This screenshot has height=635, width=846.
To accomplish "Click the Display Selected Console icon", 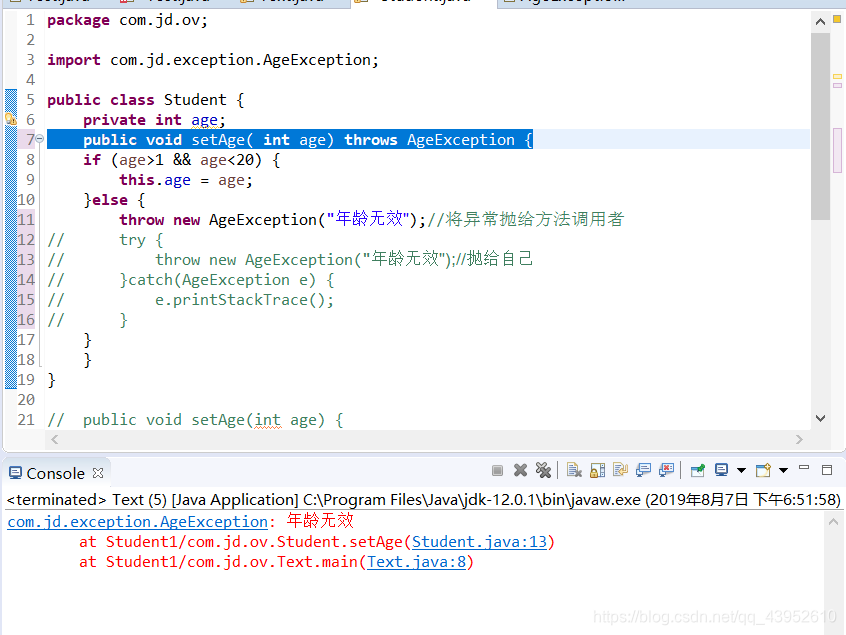I will 721,471.
